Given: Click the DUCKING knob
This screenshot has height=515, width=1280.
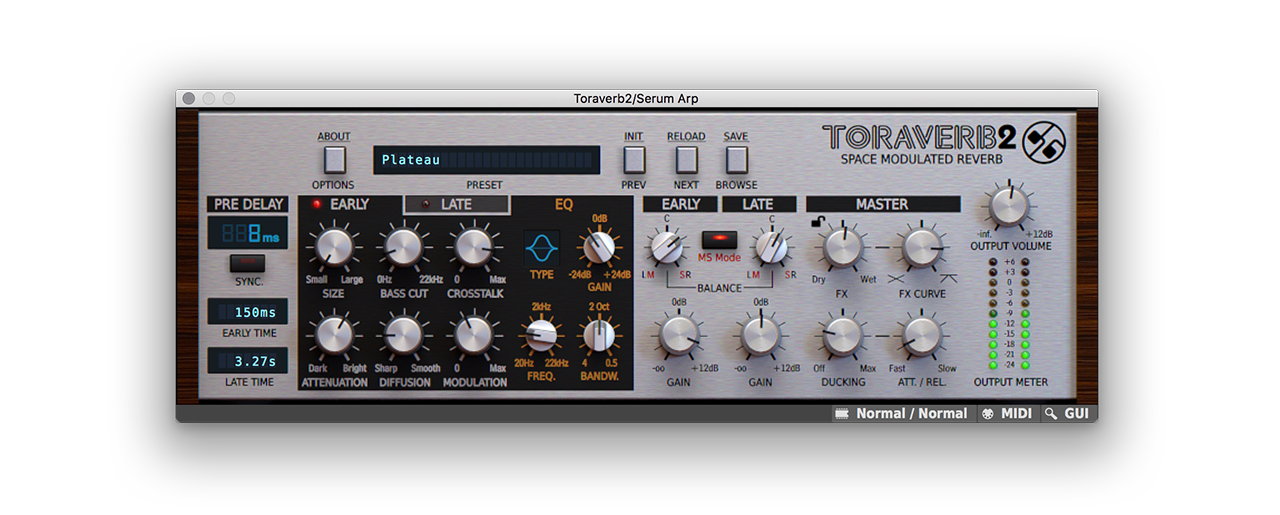Looking at the screenshot, I should (x=843, y=335).
